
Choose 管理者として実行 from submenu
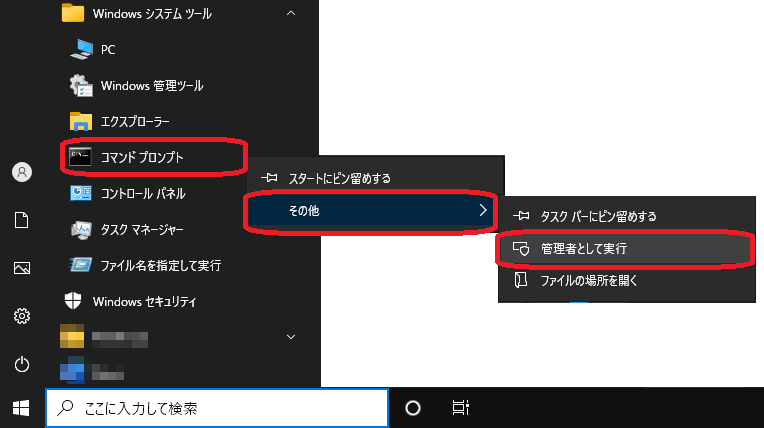click(x=583, y=247)
